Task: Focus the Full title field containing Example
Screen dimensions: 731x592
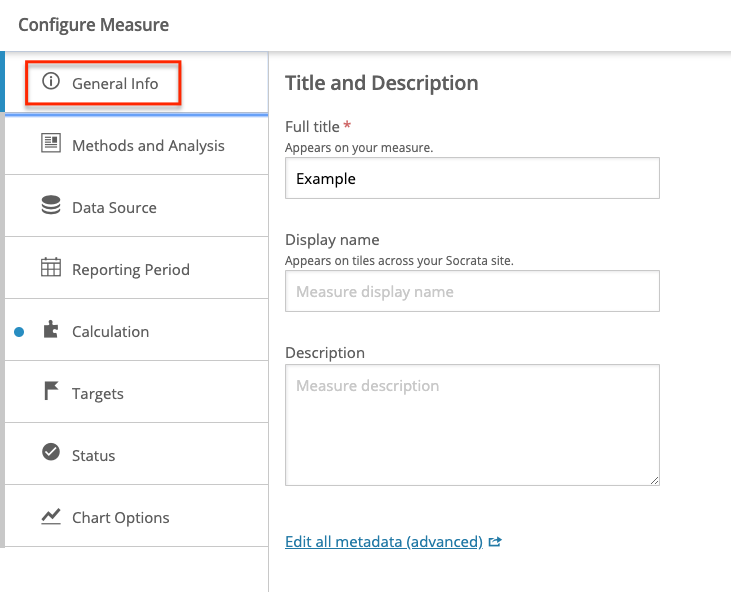Action: 472,178
